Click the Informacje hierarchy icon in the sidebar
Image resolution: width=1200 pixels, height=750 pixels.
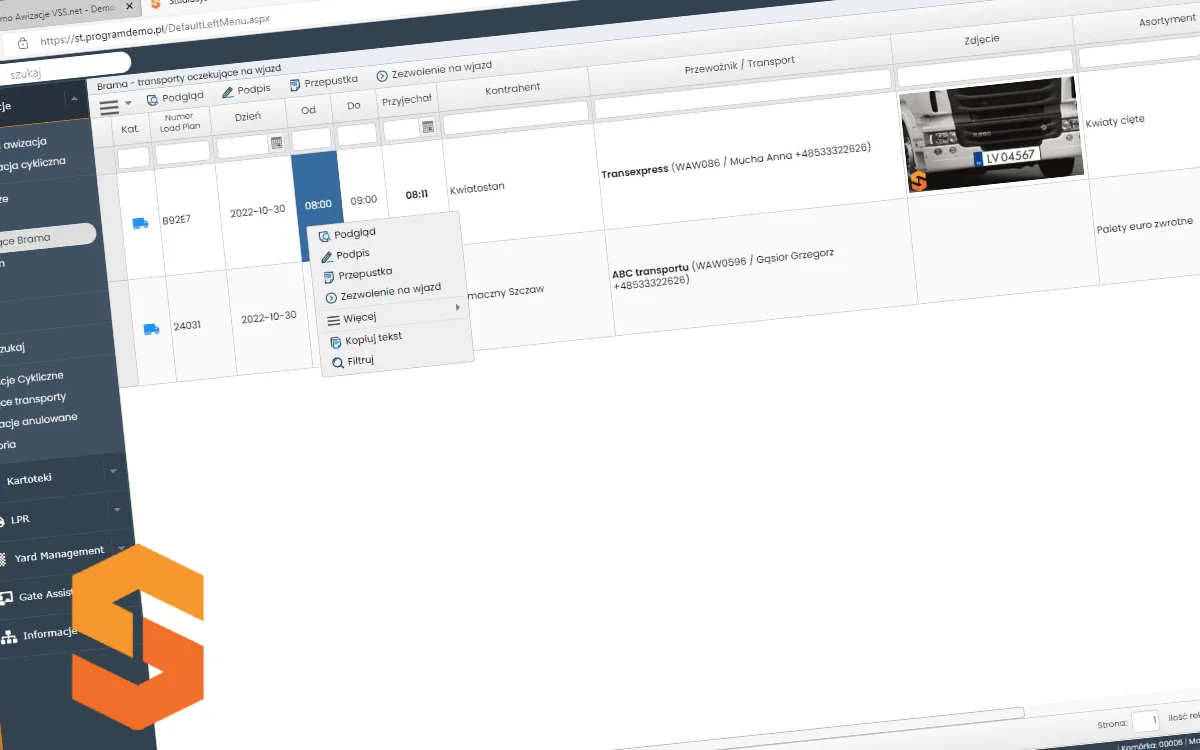(9, 637)
